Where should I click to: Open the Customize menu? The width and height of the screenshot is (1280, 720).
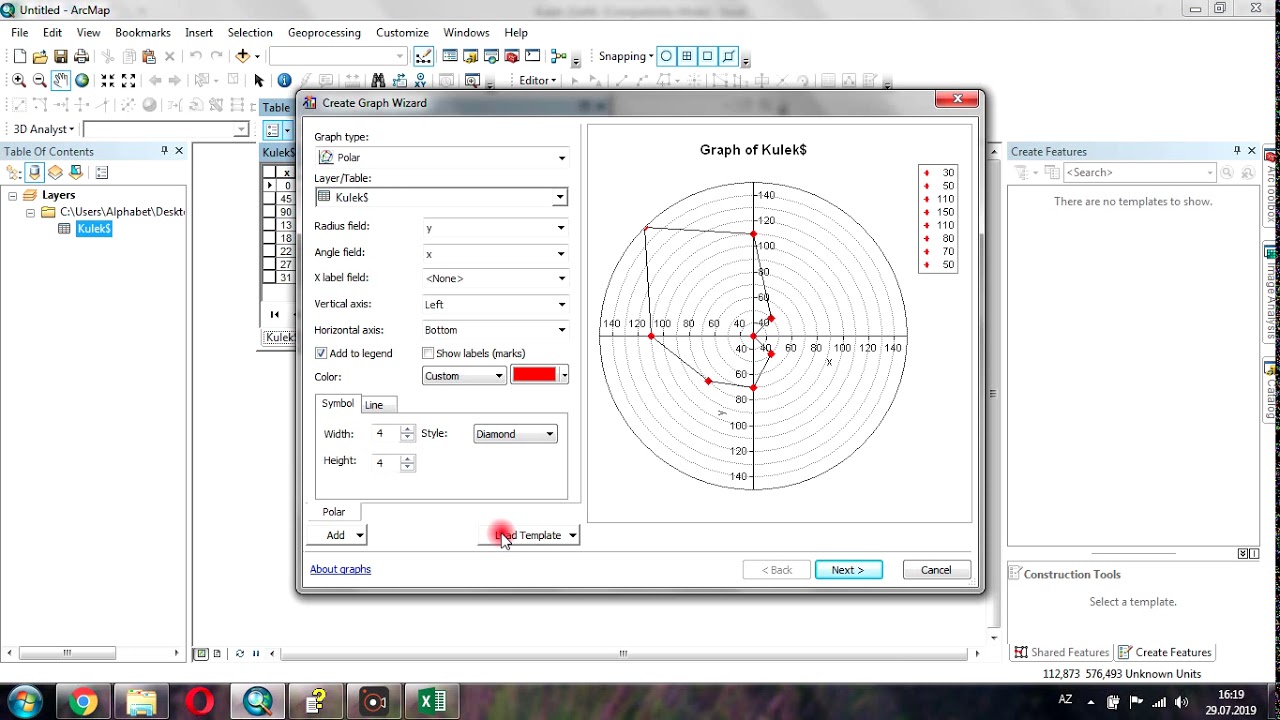pyautogui.click(x=402, y=33)
